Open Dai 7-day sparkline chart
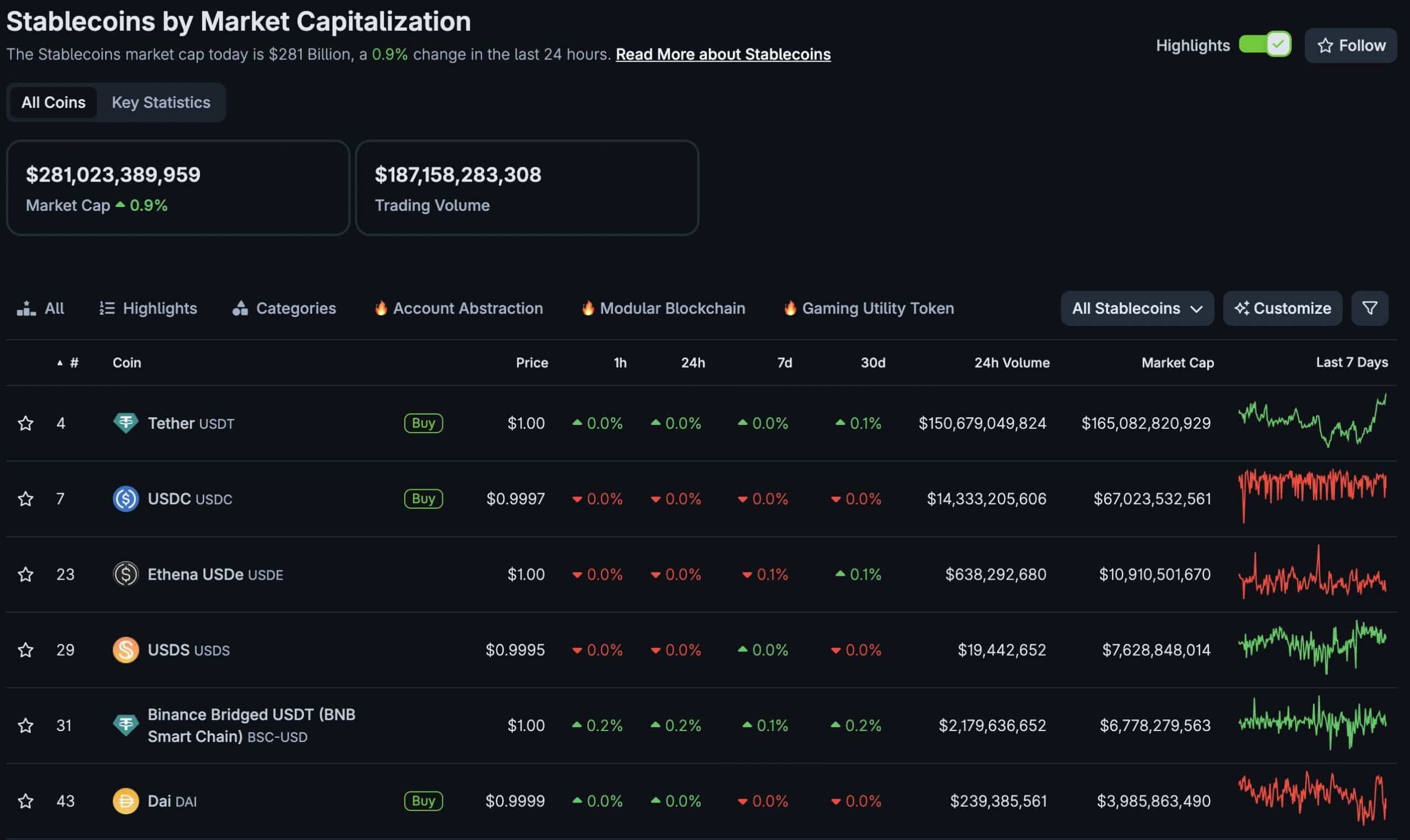Screen dimensions: 1410x840 (1313, 798)
